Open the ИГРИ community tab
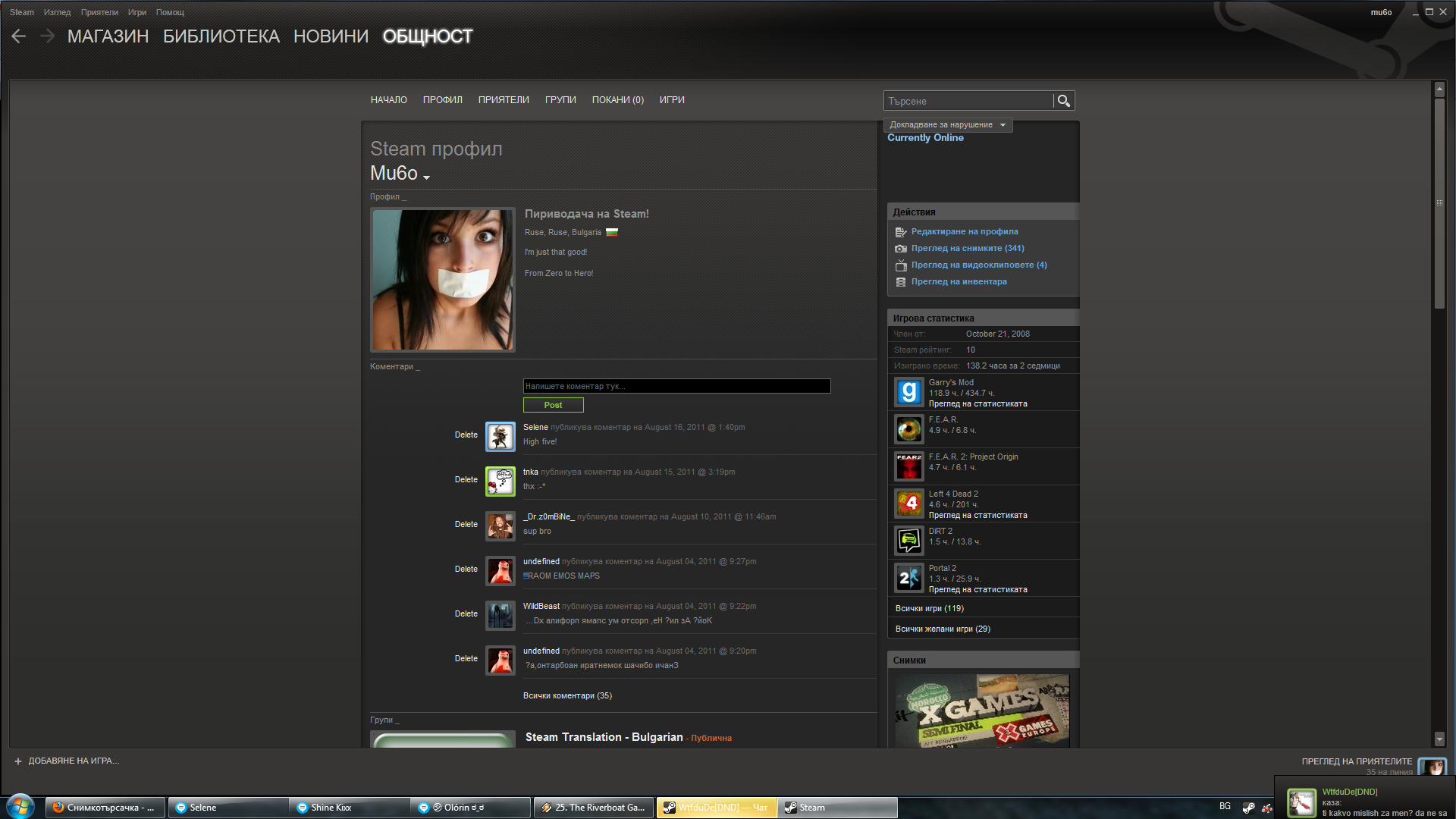Image resolution: width=1456 pixels, height=819 pixels. coord(672,100)
